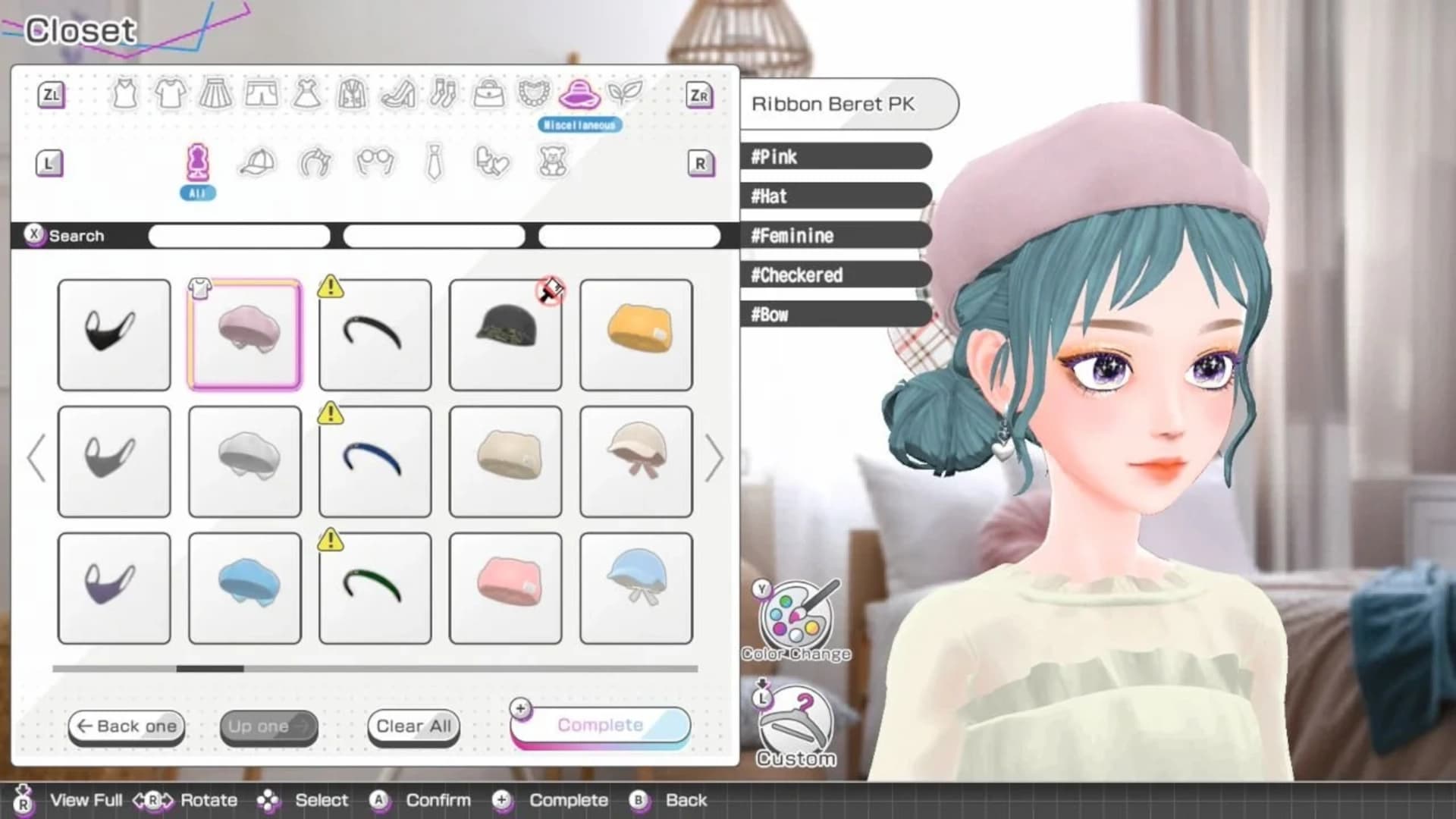
Task: Select the blue beret item
Action: pos(245,588)
